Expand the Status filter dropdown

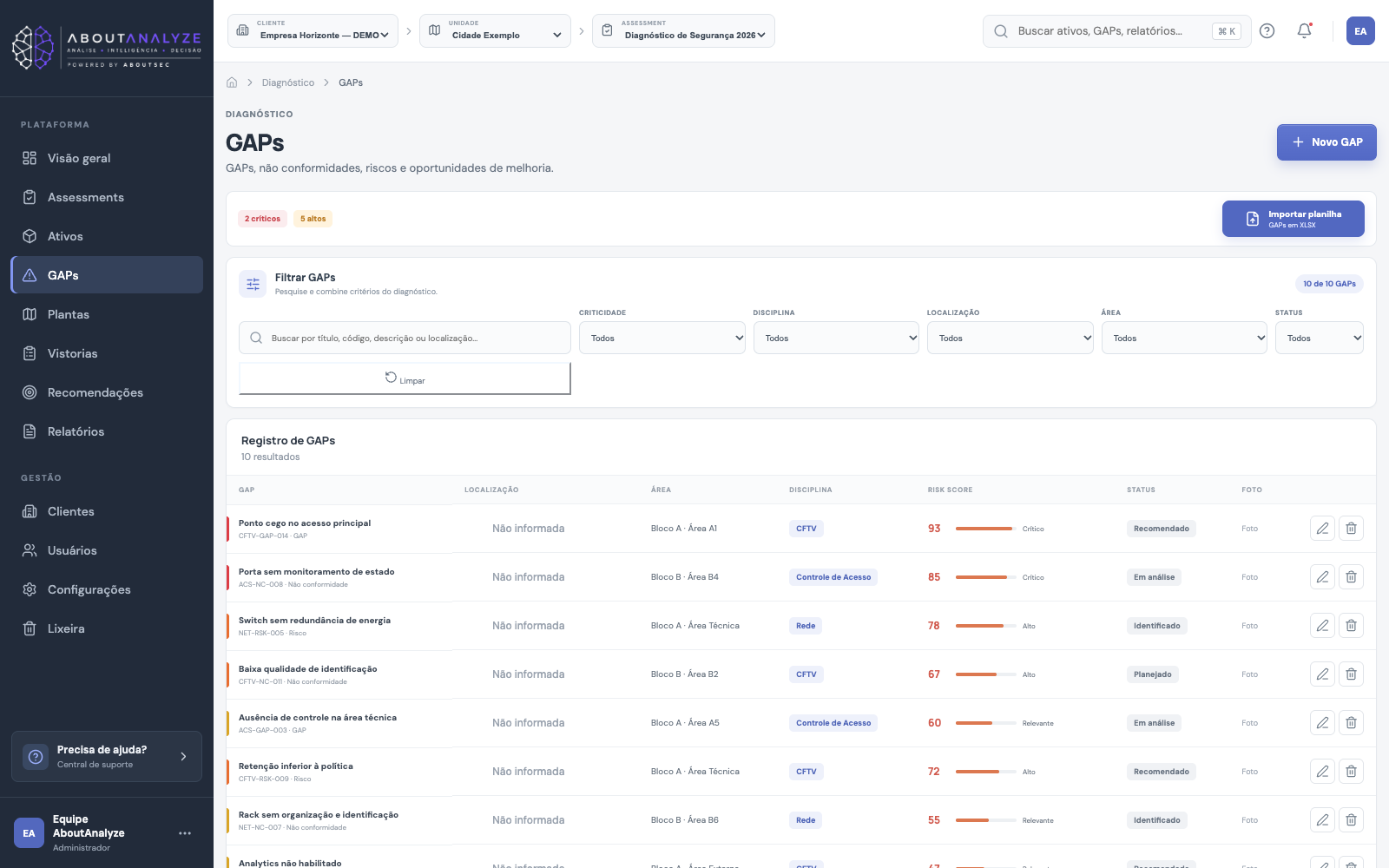coord(1320,338)
